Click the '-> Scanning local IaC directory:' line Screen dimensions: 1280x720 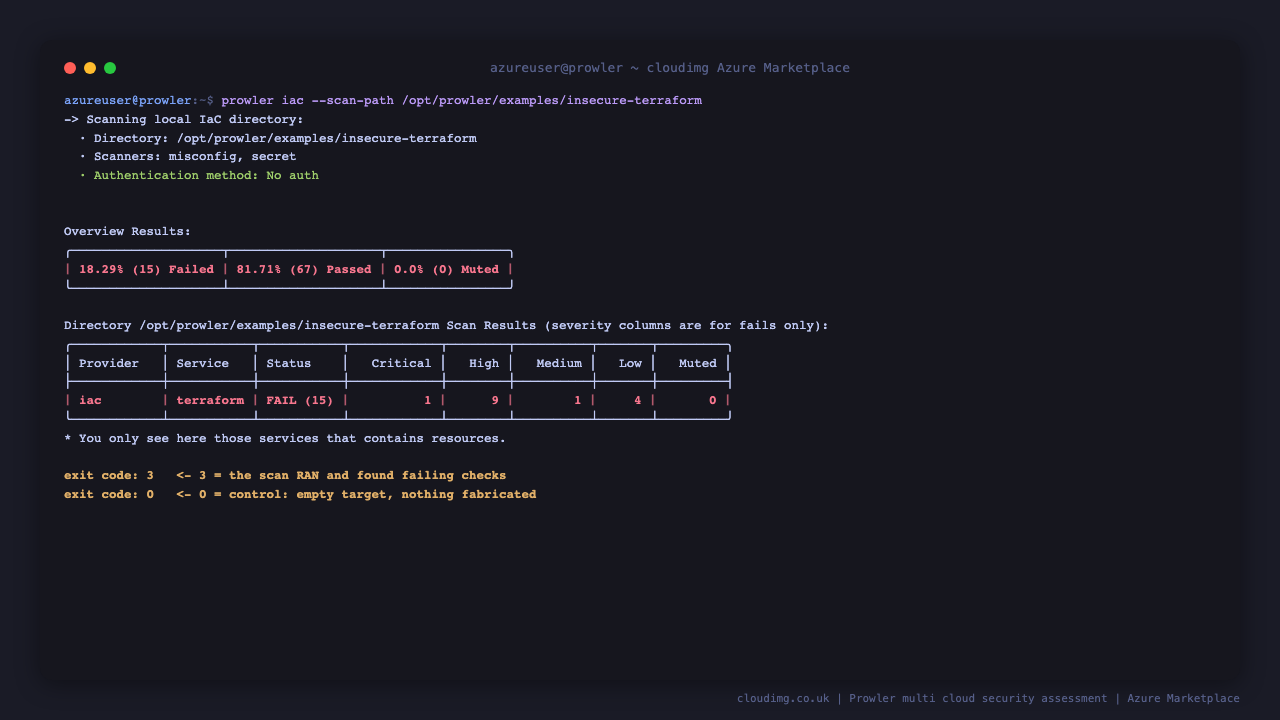point(184,120)
